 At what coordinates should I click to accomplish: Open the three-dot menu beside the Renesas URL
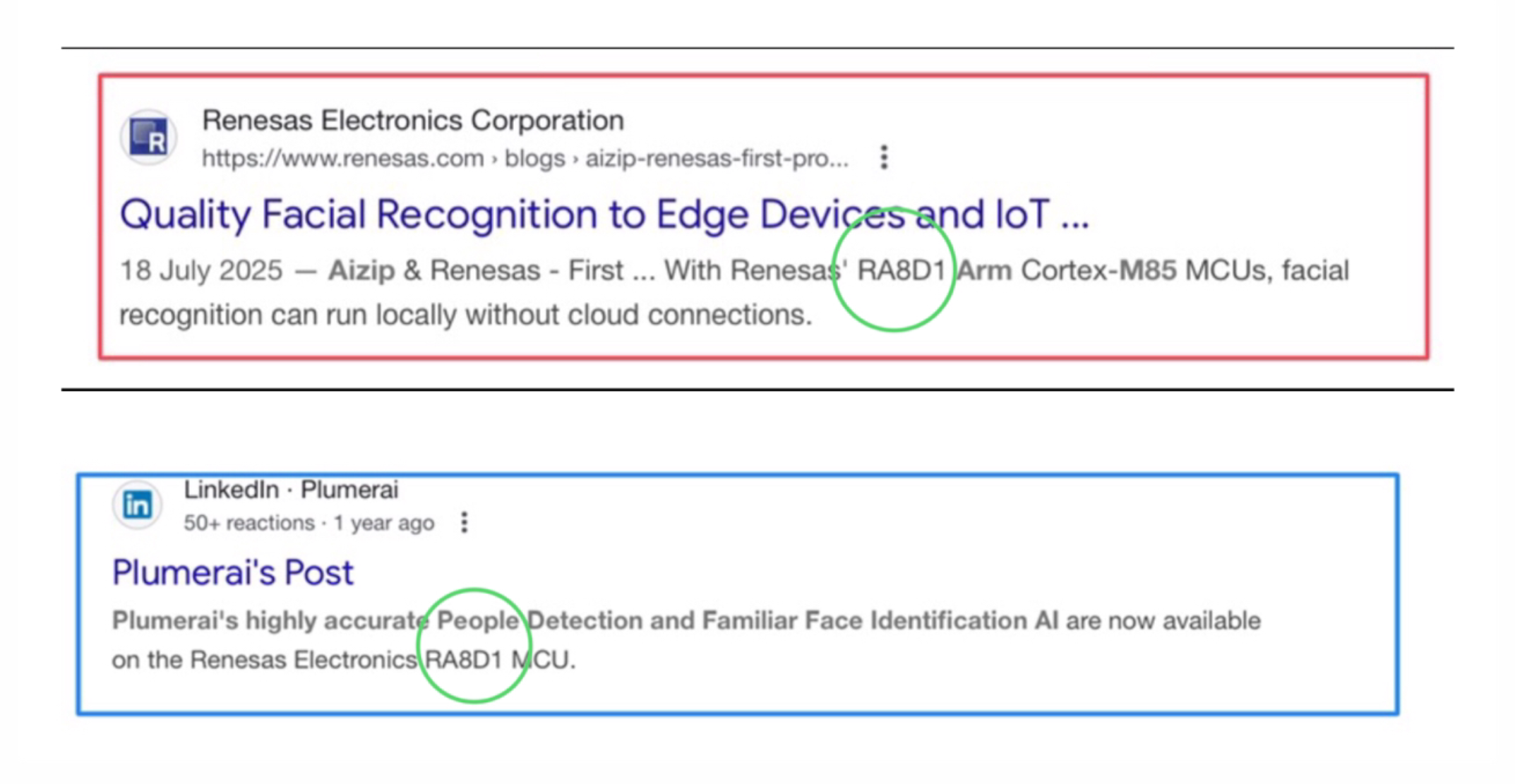coord(884,157)
